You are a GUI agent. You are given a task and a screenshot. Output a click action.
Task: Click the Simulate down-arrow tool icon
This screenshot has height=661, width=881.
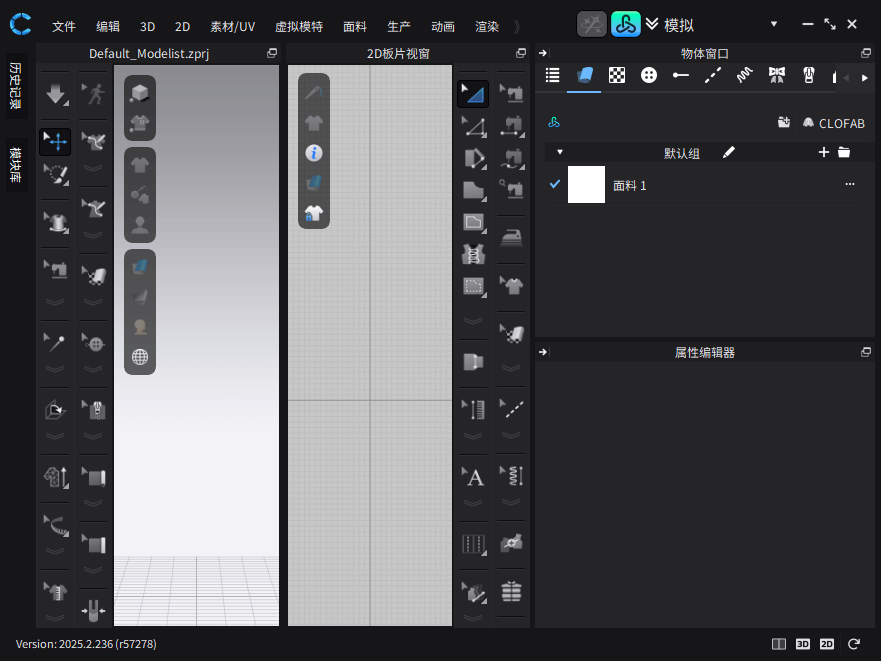[x=55, y=94]
